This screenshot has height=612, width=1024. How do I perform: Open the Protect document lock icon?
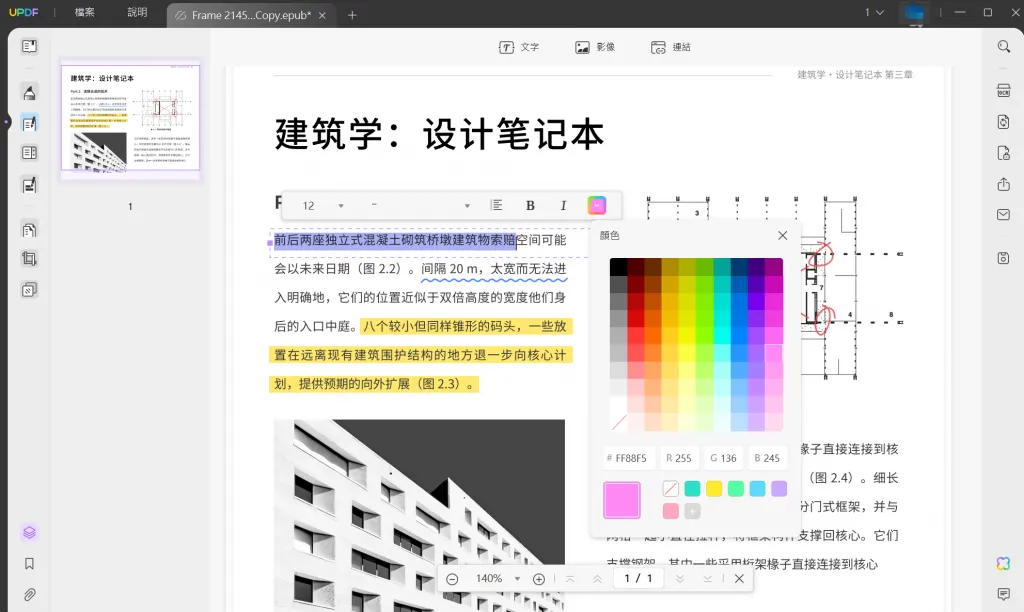pyautogui.click(x=1004, y=153)
